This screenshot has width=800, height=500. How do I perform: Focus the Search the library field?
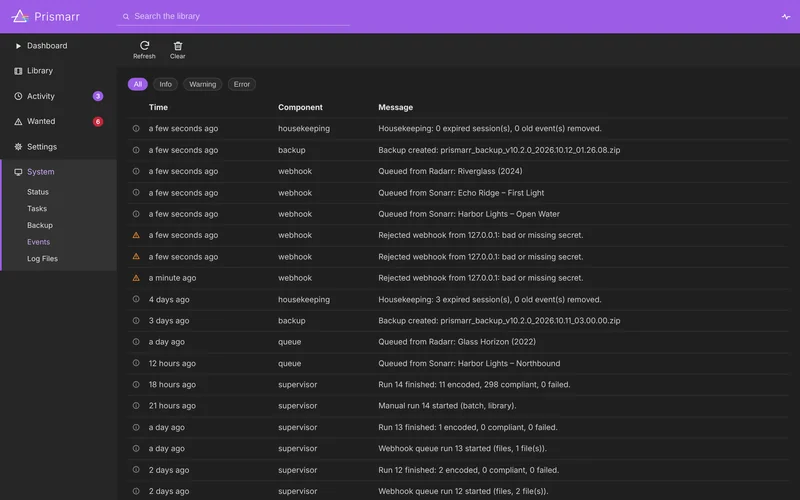click(233, 16)
